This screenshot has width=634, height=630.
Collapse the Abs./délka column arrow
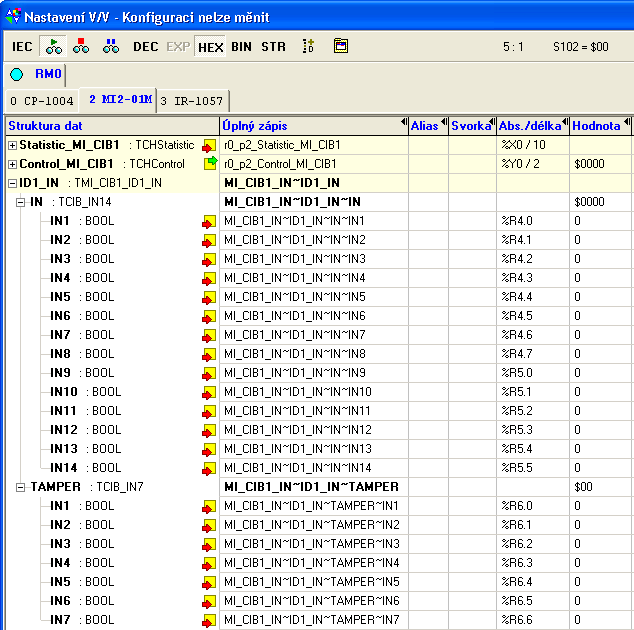[565, 122]
